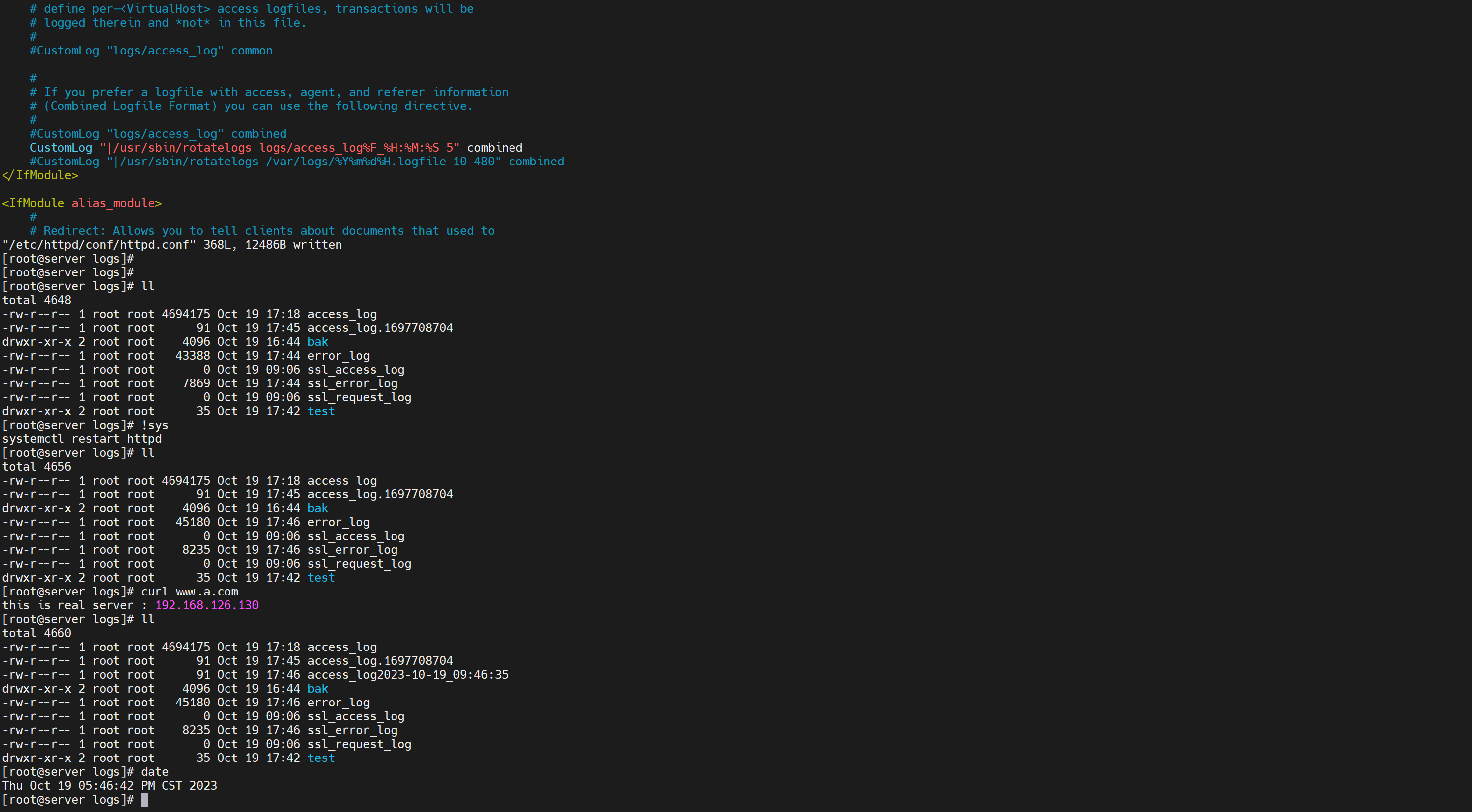Click the 'date' command at the prompt

point(154,772)
